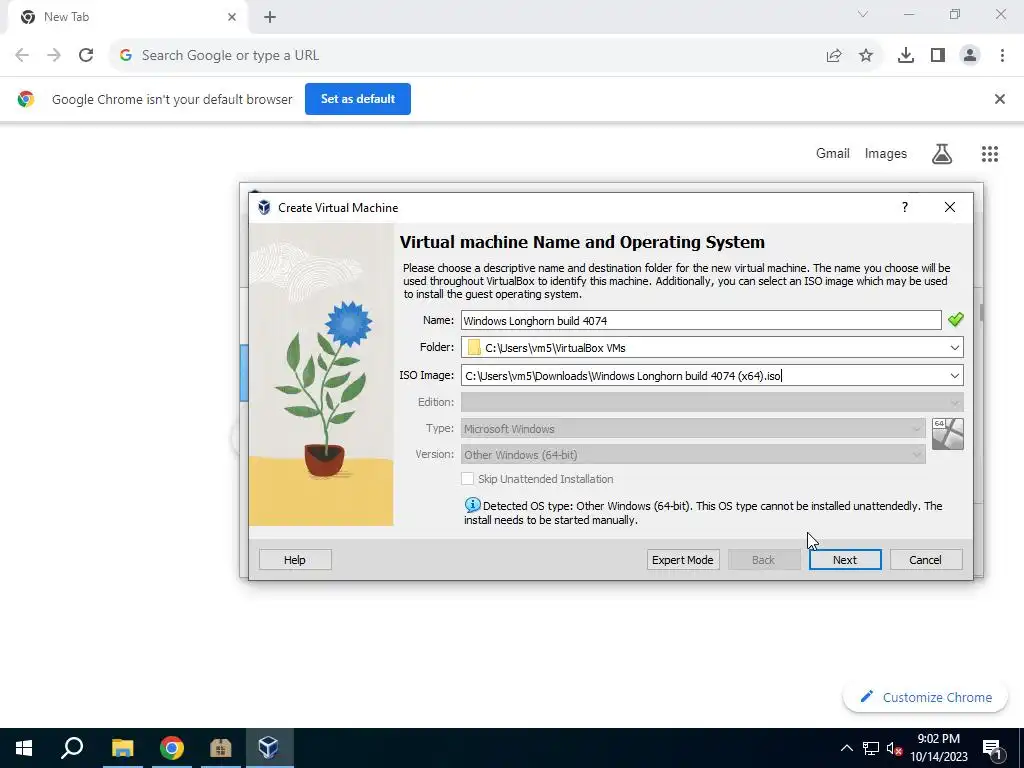Click network status tray icon
1024x768 pixels.
click(871, 748)
